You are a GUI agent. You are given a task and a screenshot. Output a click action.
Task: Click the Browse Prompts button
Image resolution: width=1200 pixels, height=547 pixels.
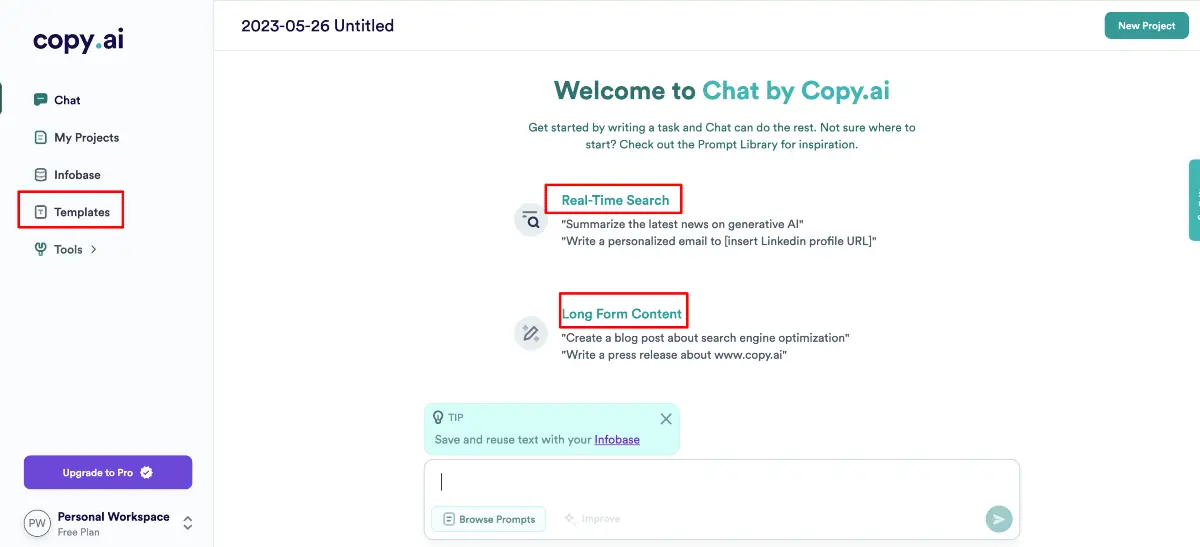(489, 519)
